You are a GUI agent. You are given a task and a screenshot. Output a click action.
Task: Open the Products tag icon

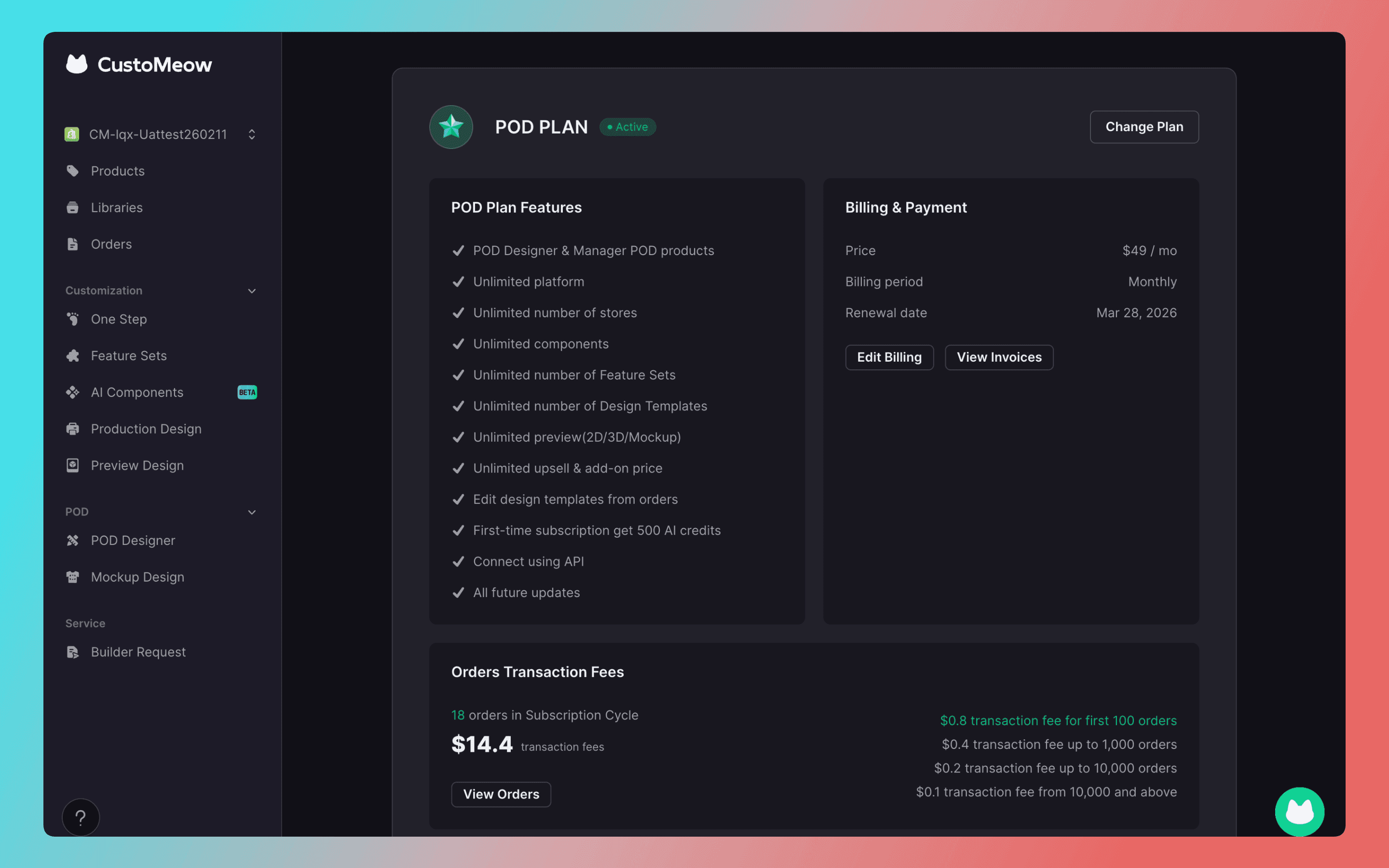pyautogui.click(x=72, y=171)
